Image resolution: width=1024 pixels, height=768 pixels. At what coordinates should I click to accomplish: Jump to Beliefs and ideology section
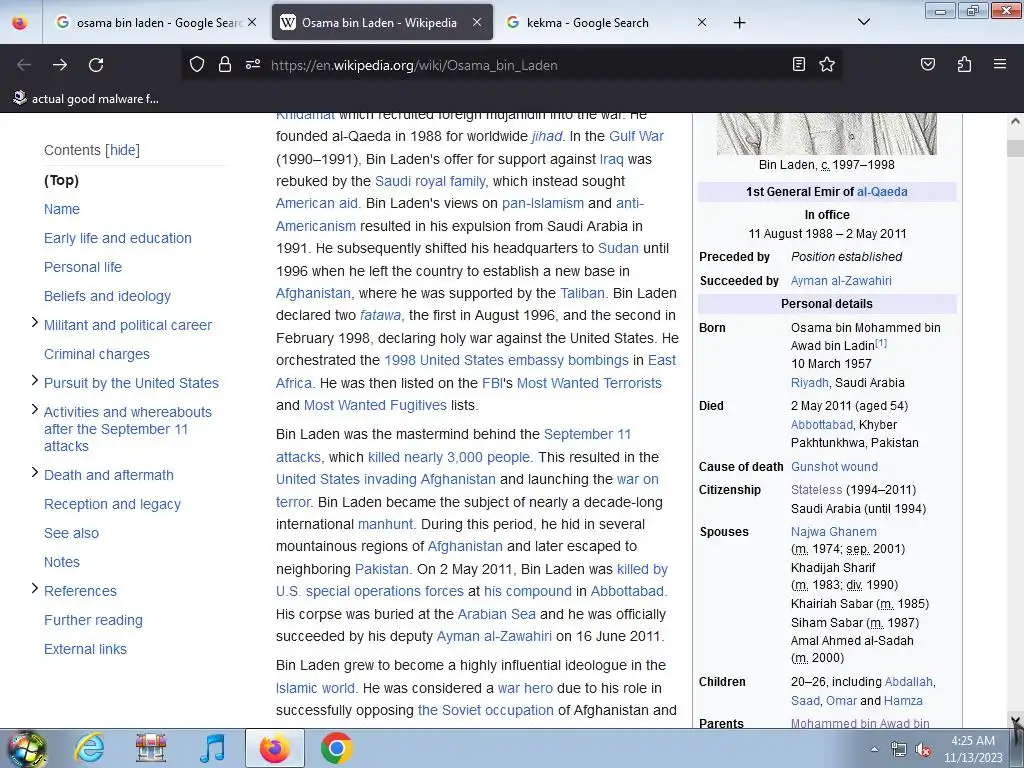tap(107, 296)
